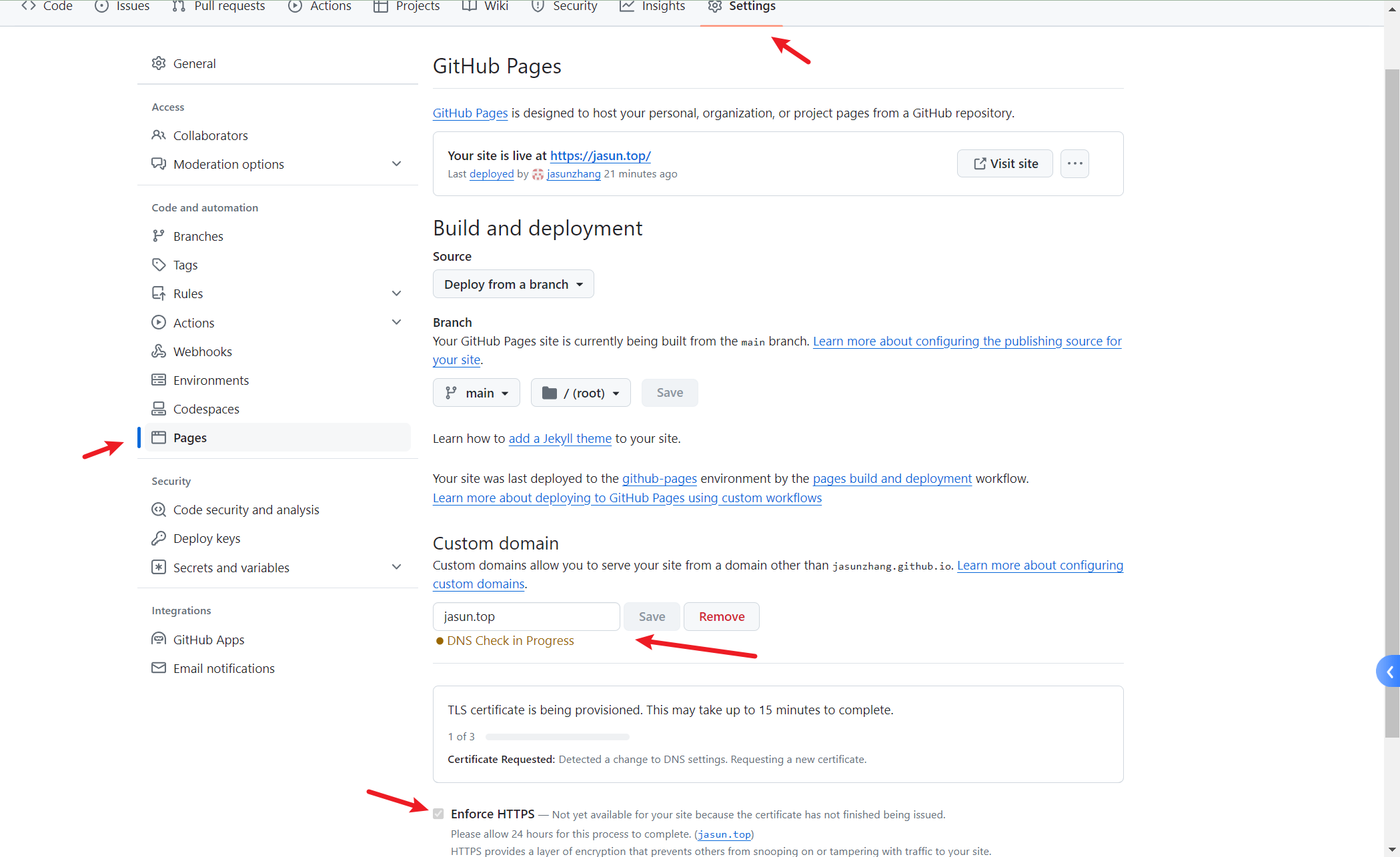Toggle the Enforce HTTPS checkbox
The width and height of the screenshot is (1400, 857).
(438, 814)
